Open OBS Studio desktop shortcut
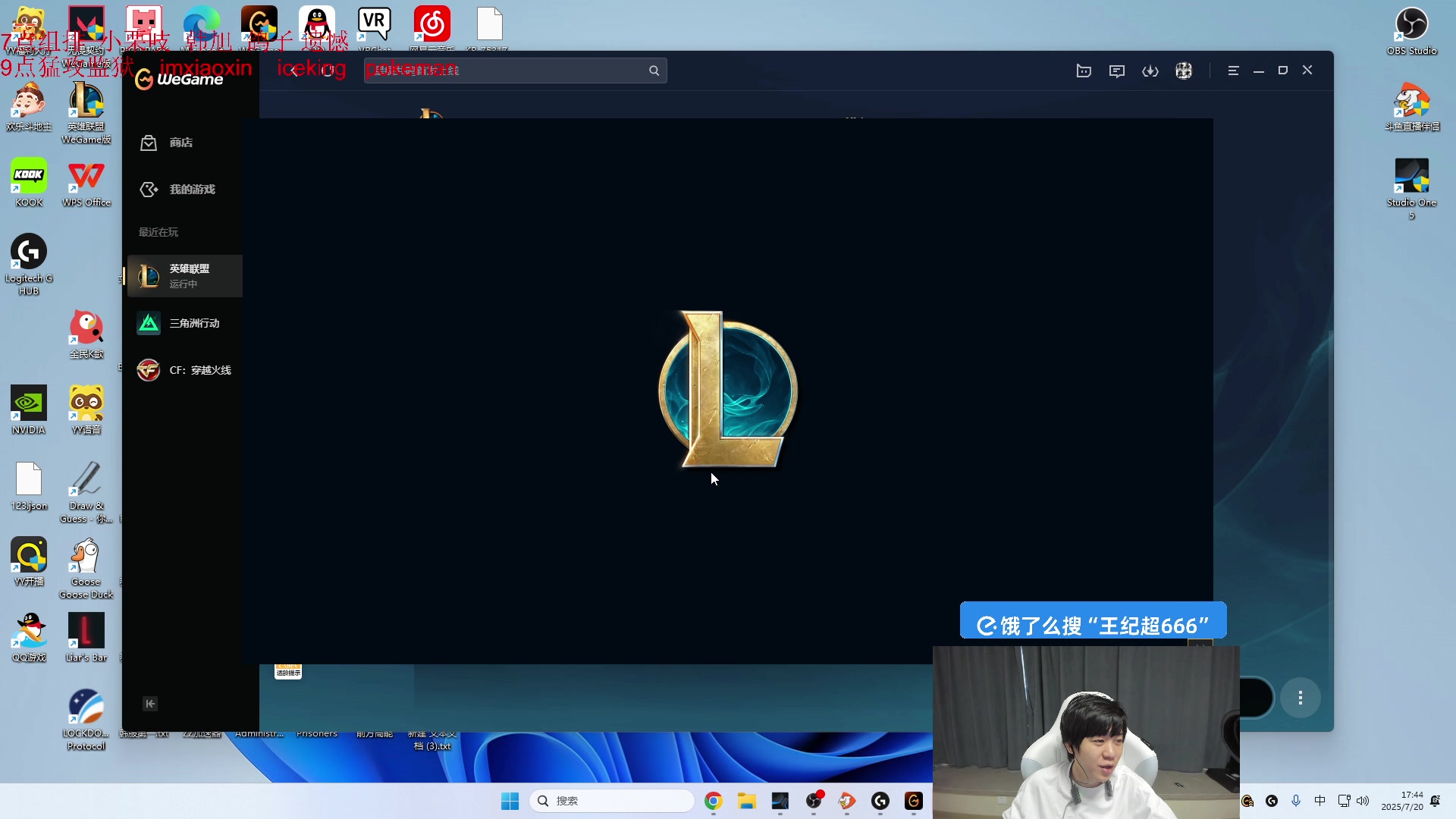 point(1411,30)
